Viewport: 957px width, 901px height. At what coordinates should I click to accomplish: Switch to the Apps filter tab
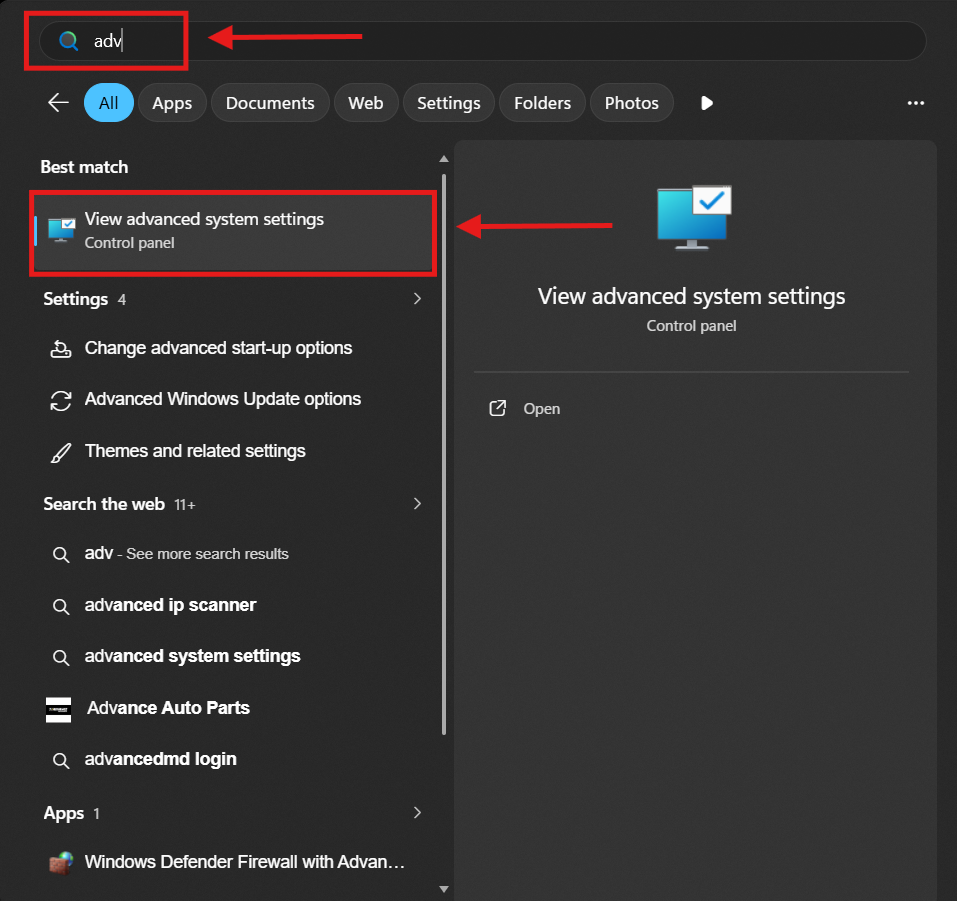172,103
